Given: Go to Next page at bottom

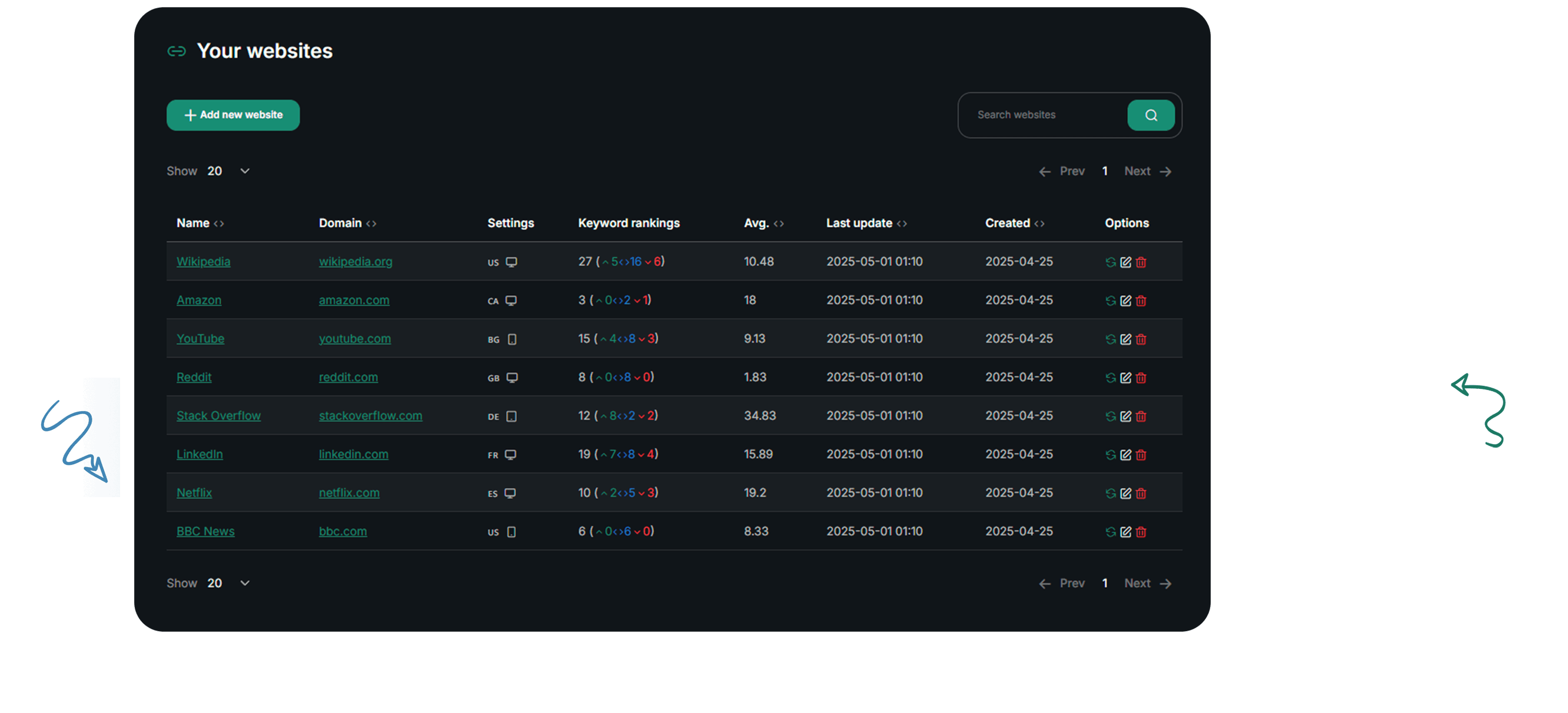Looking at the screenshot, I should pos(1147,584).
